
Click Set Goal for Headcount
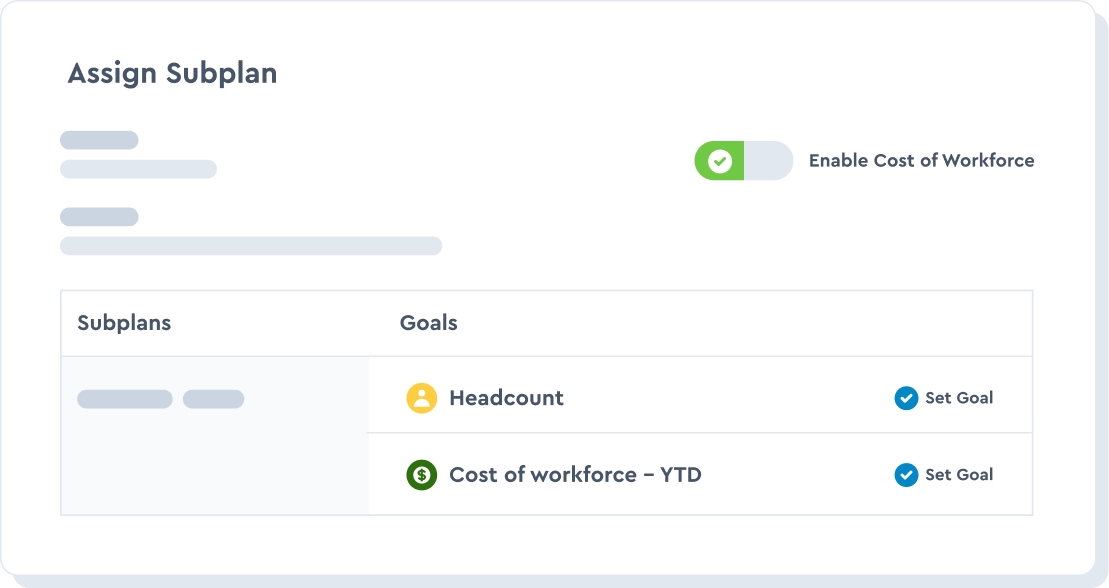pos(958,398)
